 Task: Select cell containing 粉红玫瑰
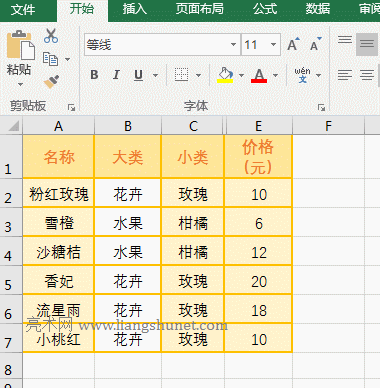point(59,193)
